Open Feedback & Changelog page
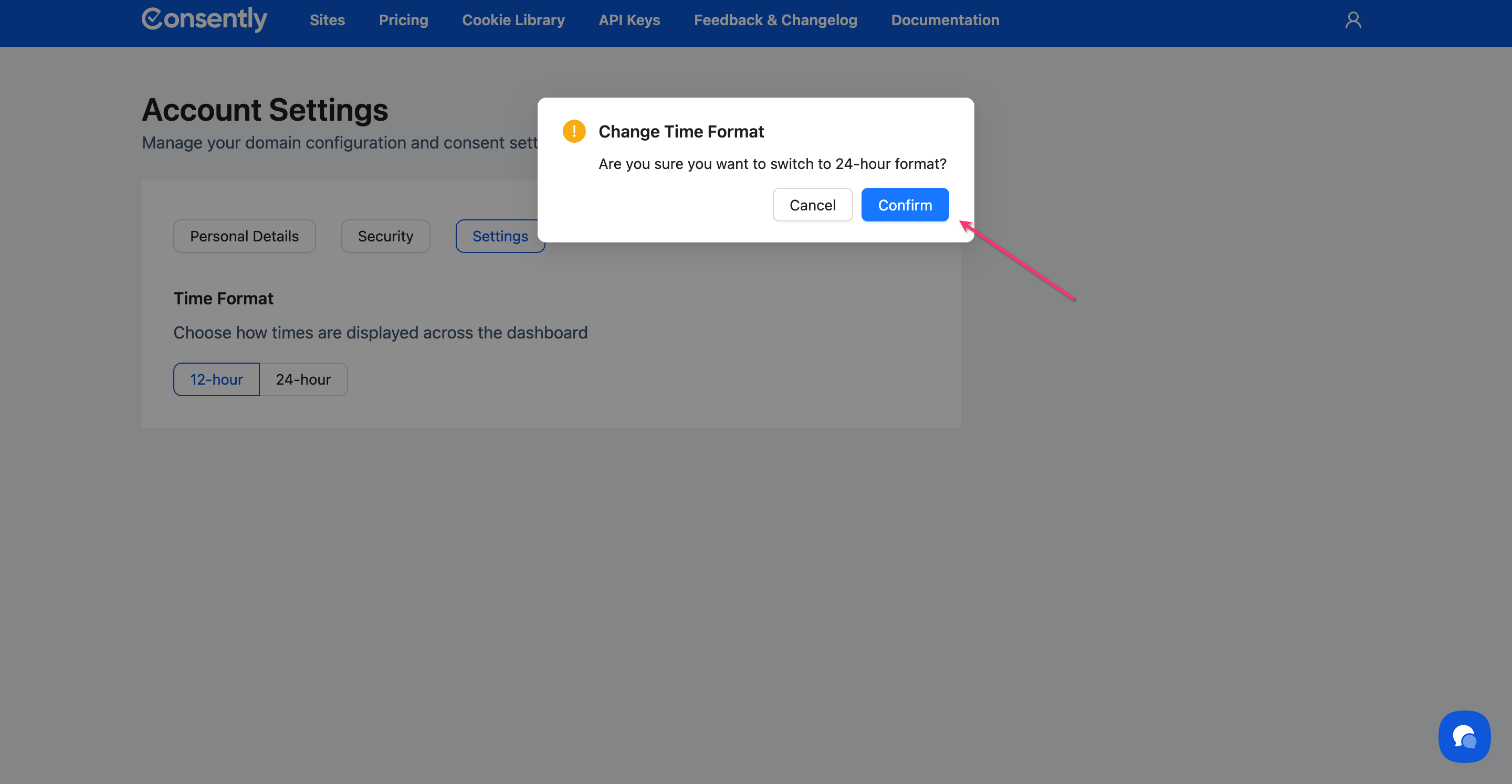The height and width of the screenshot is (784, 1512). click(775, 20)
